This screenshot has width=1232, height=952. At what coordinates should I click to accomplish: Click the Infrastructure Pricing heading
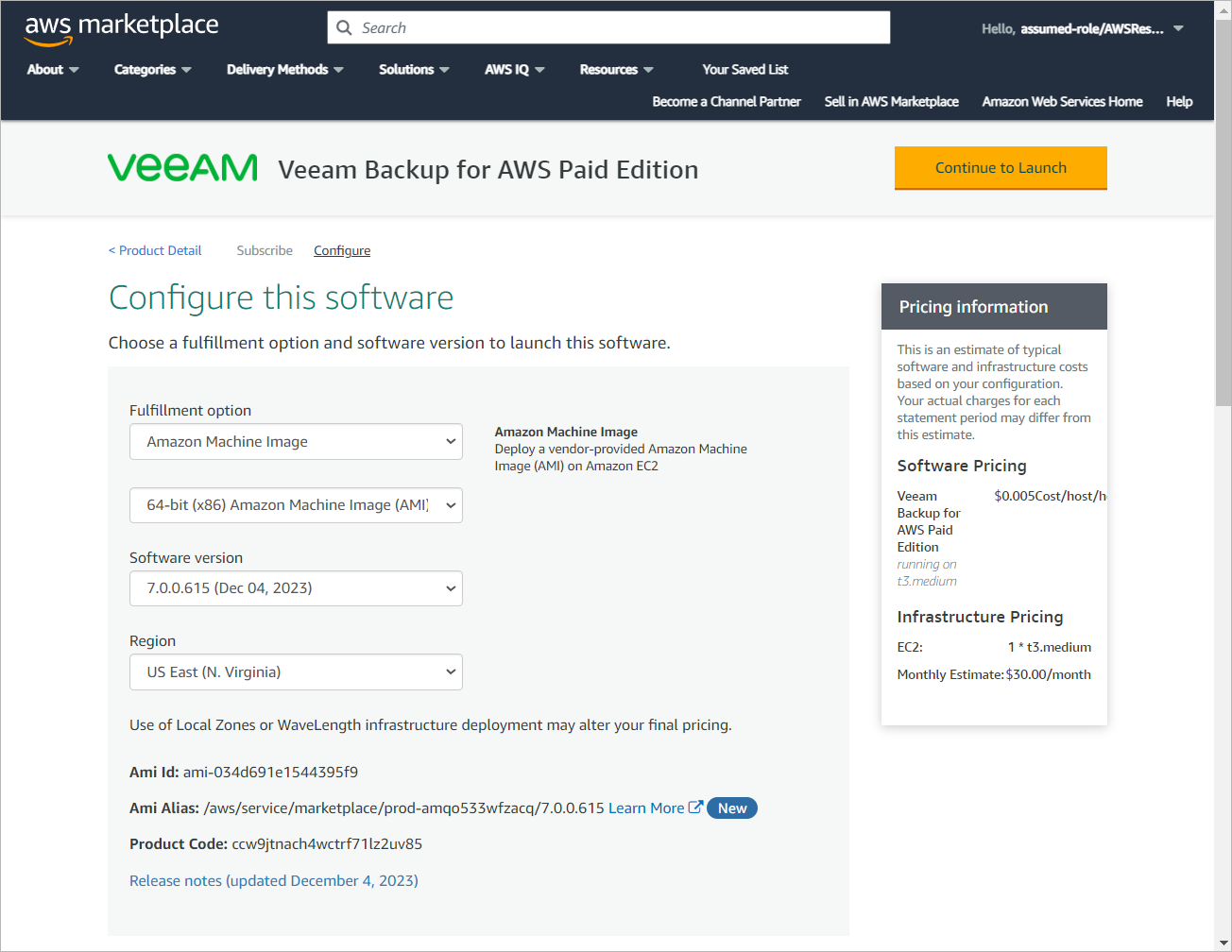click(x=980, y=617)
